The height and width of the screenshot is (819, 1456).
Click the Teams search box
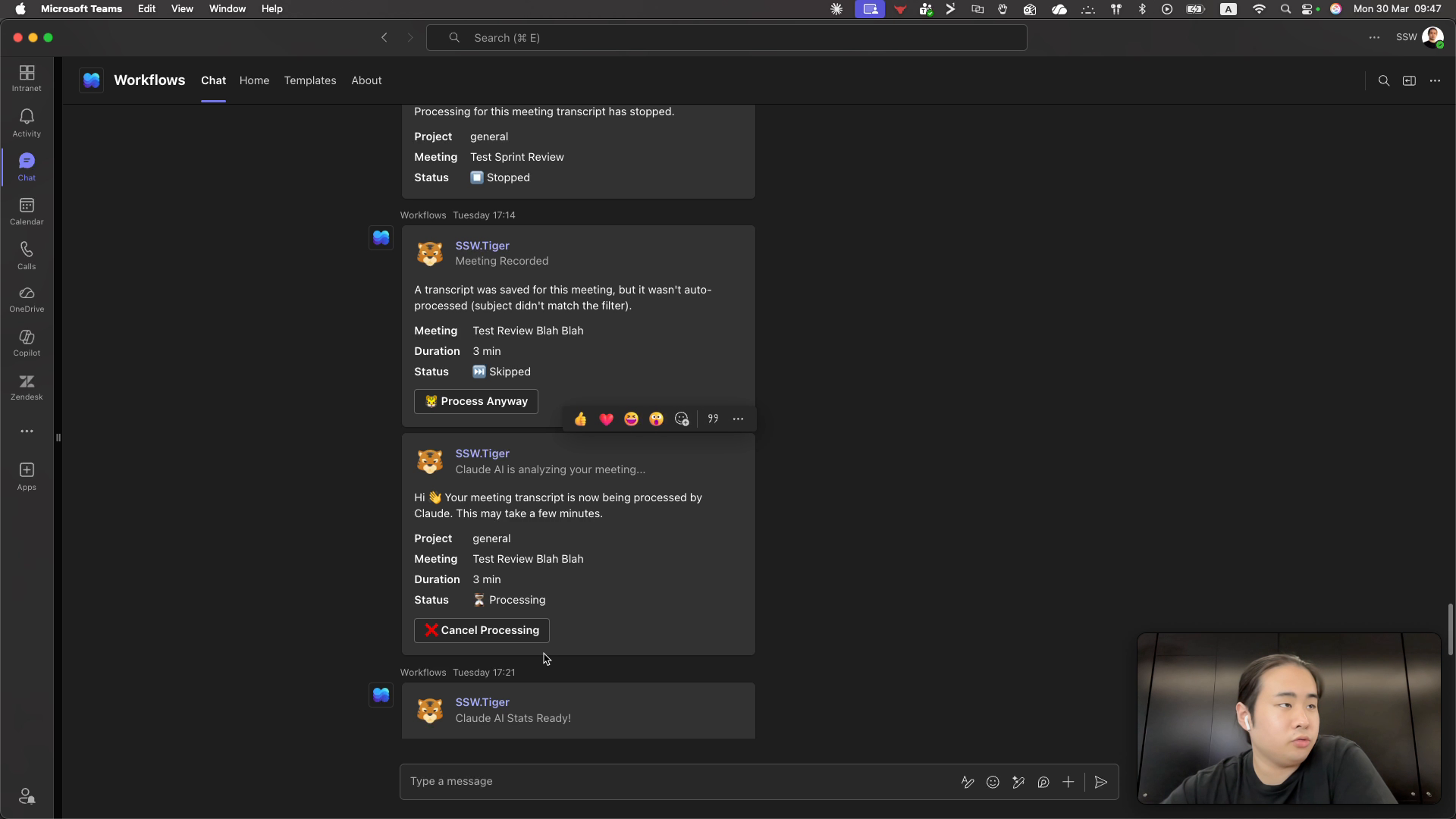click(726, 38)
